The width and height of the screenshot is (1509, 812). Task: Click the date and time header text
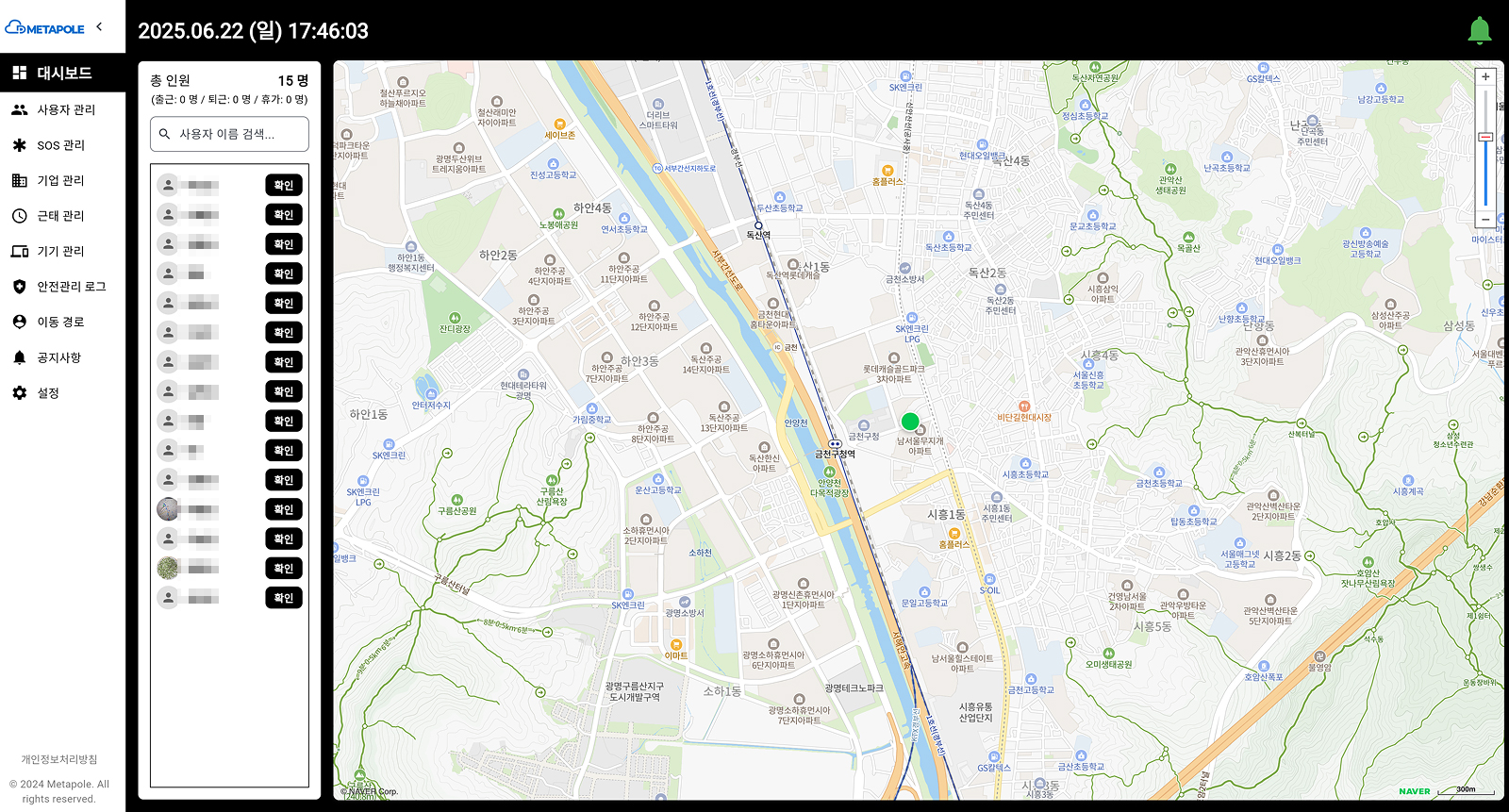(254, 30)
